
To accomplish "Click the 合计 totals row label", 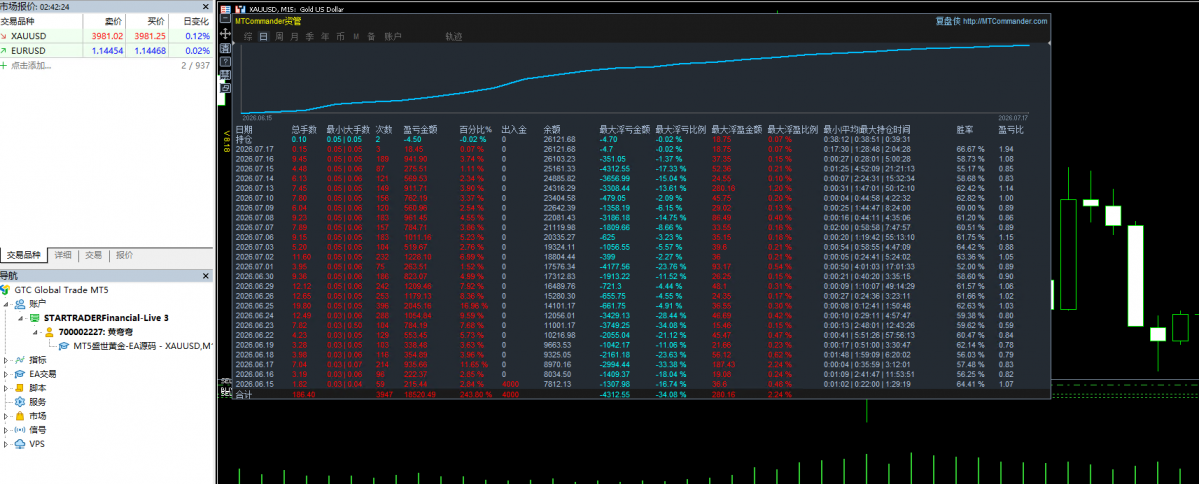I will pos(244,395).
